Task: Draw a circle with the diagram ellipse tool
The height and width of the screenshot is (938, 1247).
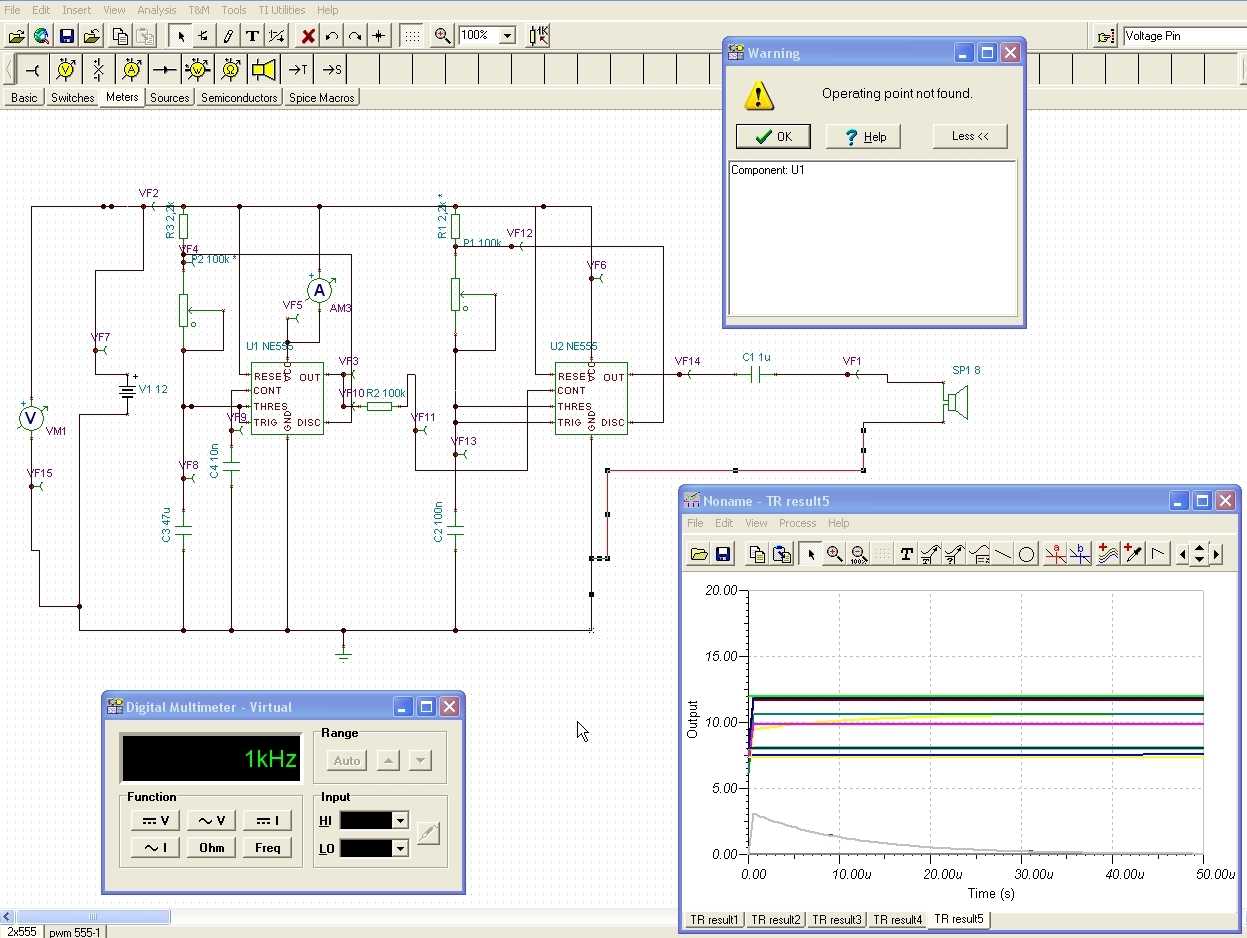Action: (1026, 554)
